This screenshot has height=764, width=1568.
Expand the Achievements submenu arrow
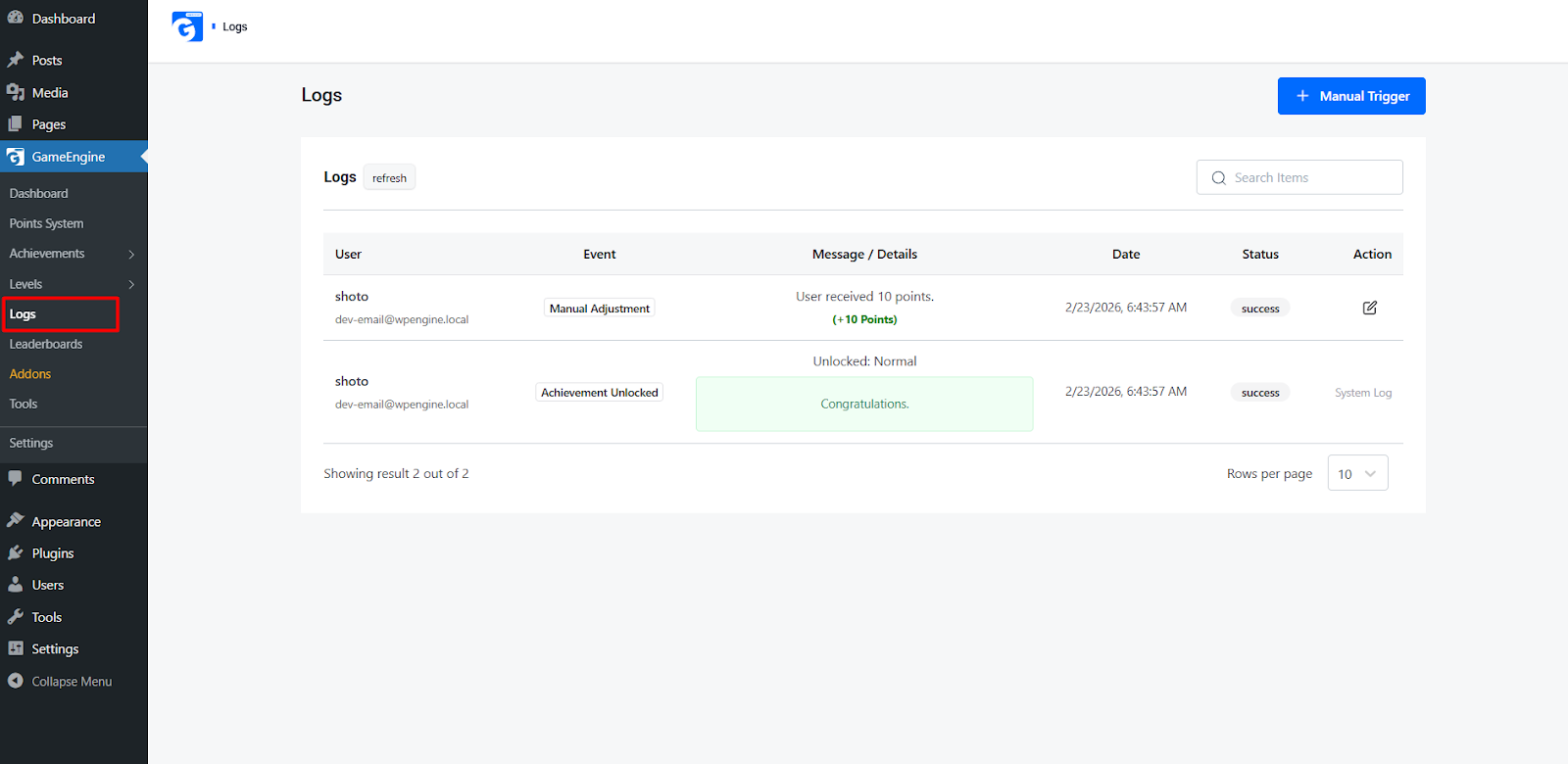click(131, 255)
